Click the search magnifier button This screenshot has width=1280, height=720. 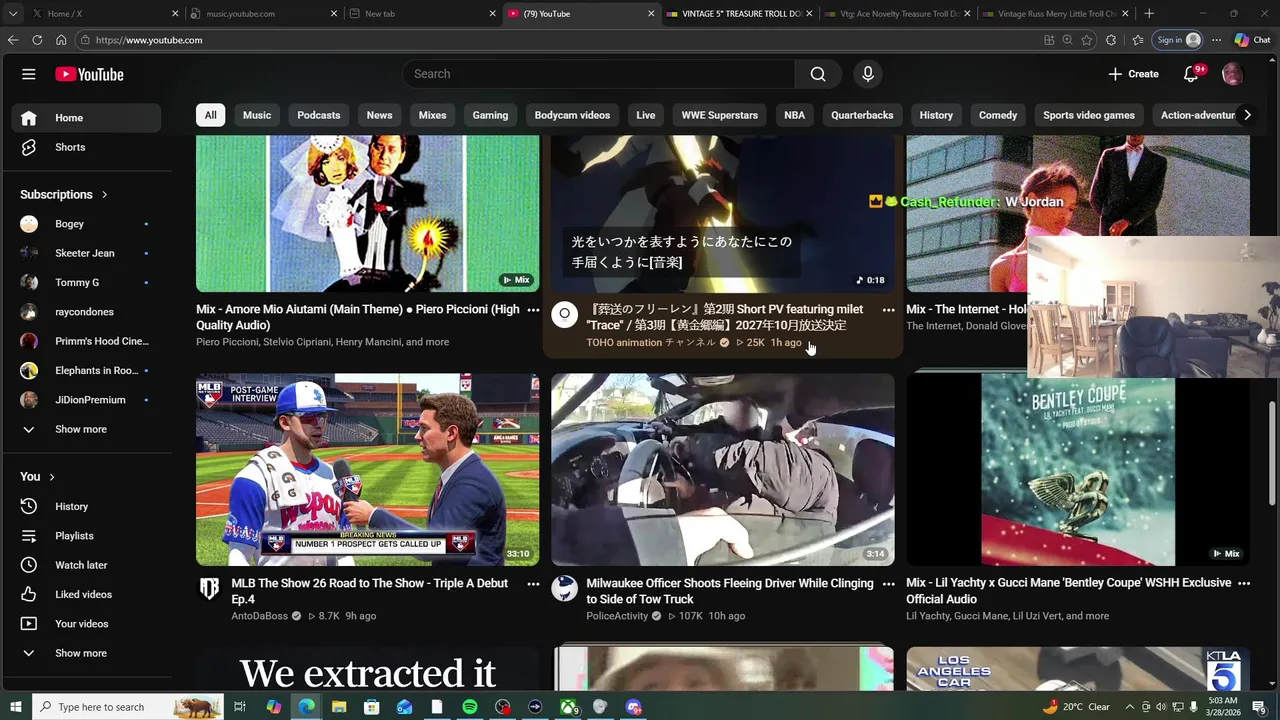pyautogui.click(x=818, y=74)
